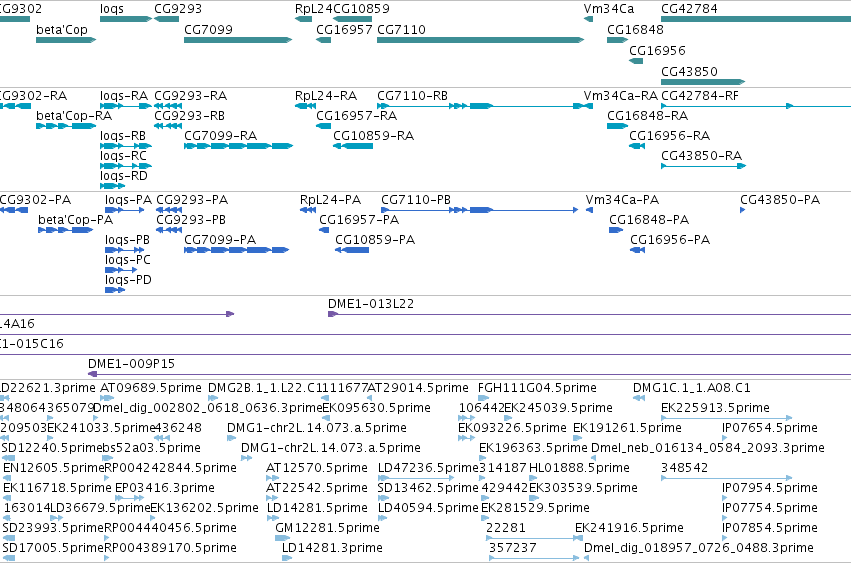Click the CG16848-PA protein label
The image size is (851, 563).
(649, 220)
